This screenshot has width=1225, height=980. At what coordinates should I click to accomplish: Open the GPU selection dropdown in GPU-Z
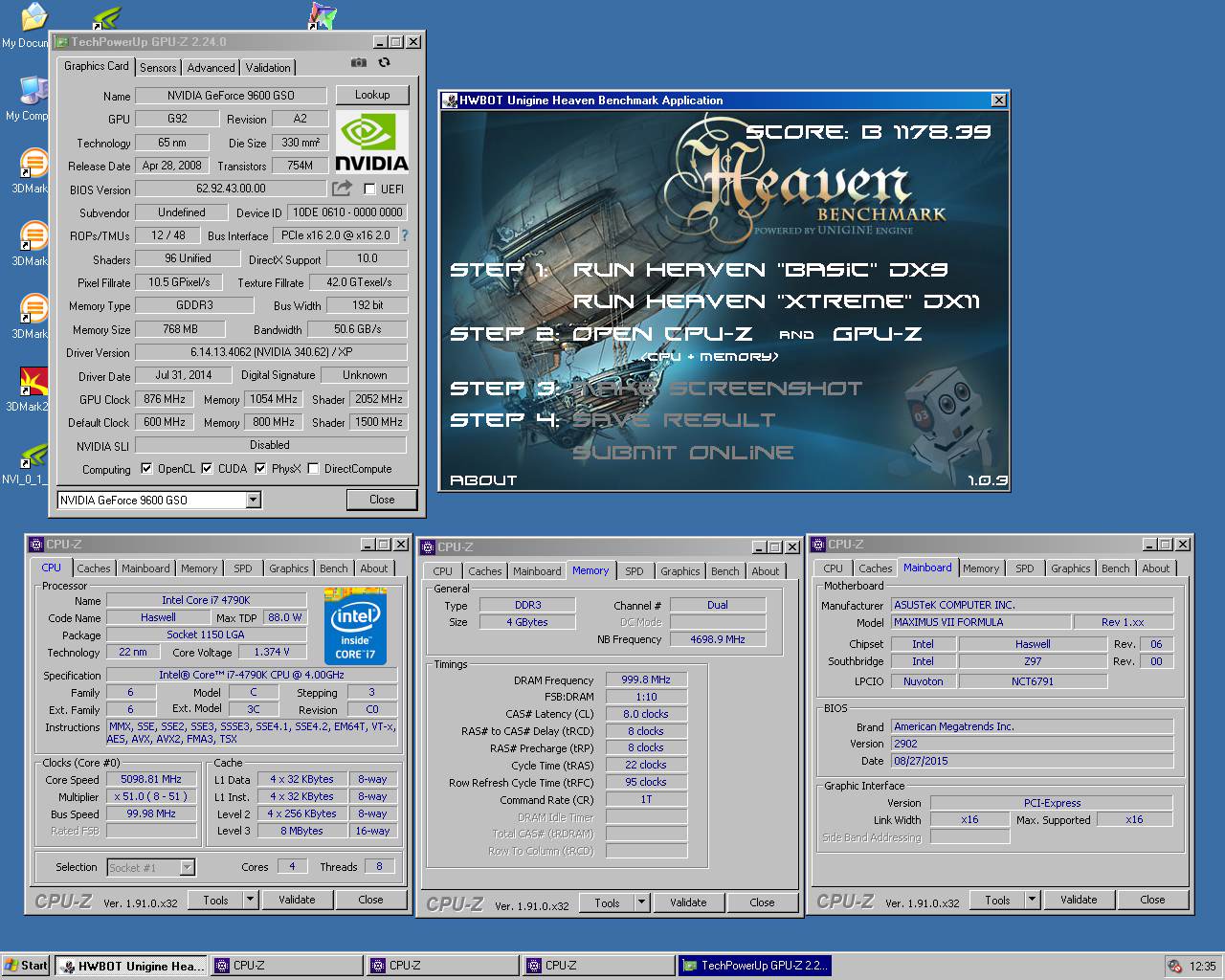point(253,500)
